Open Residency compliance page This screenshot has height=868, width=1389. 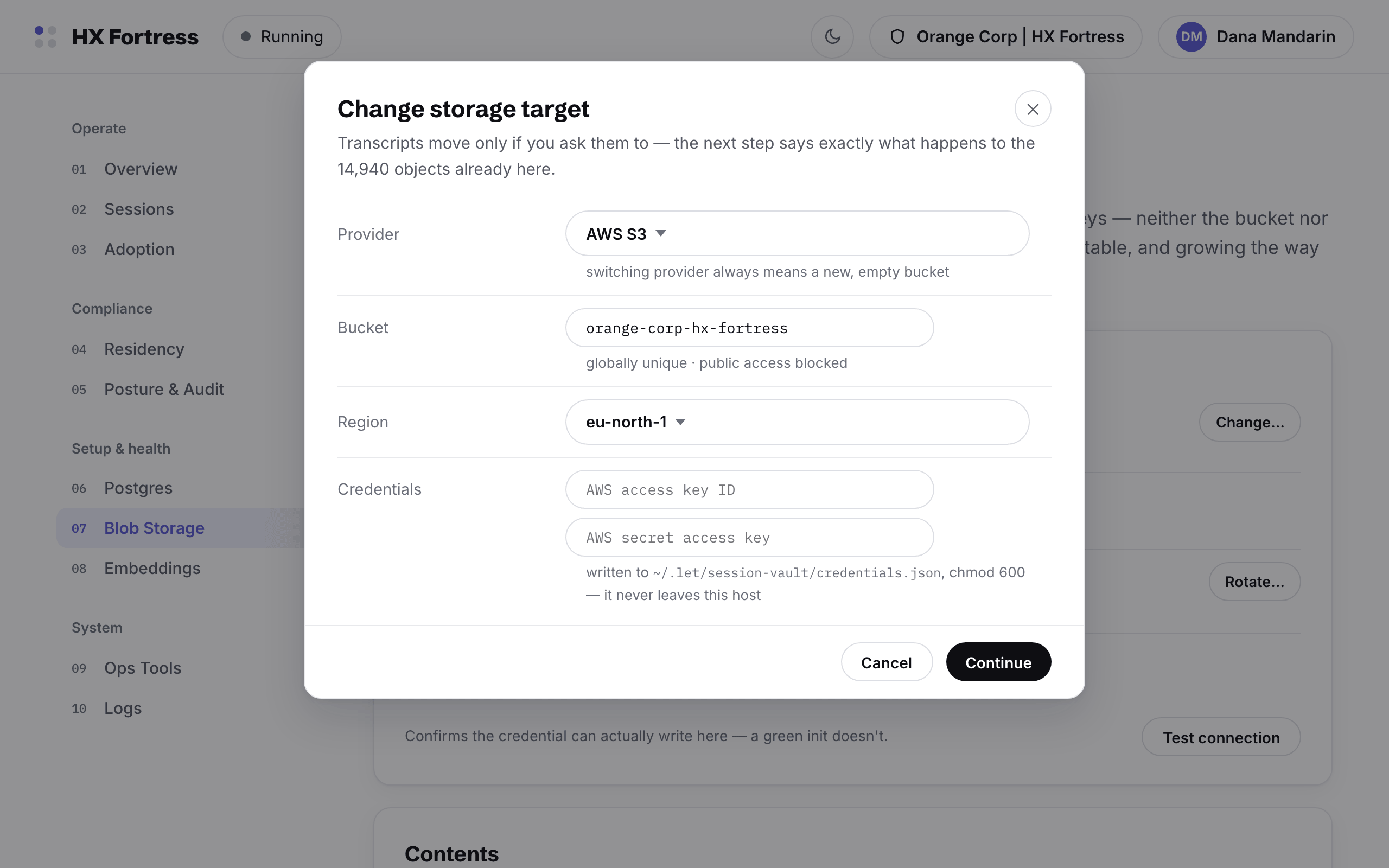coord(181,349)
